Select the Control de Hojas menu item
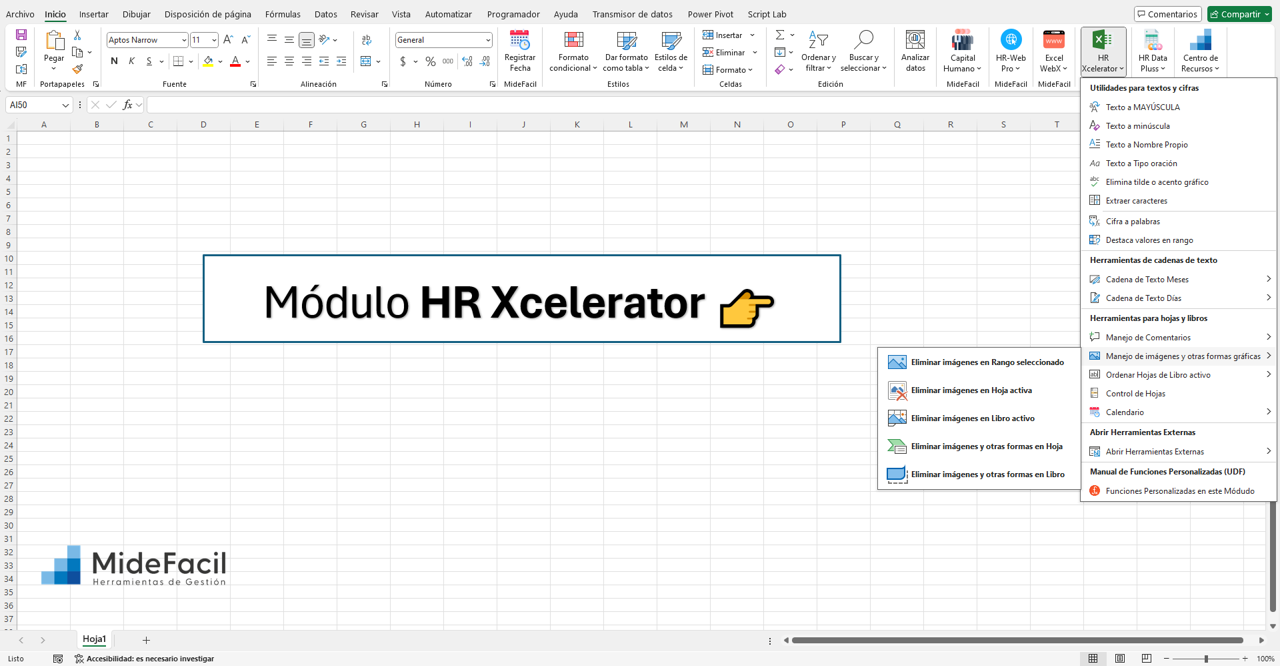The image size is (1280, 666). tap(1178, 393)
